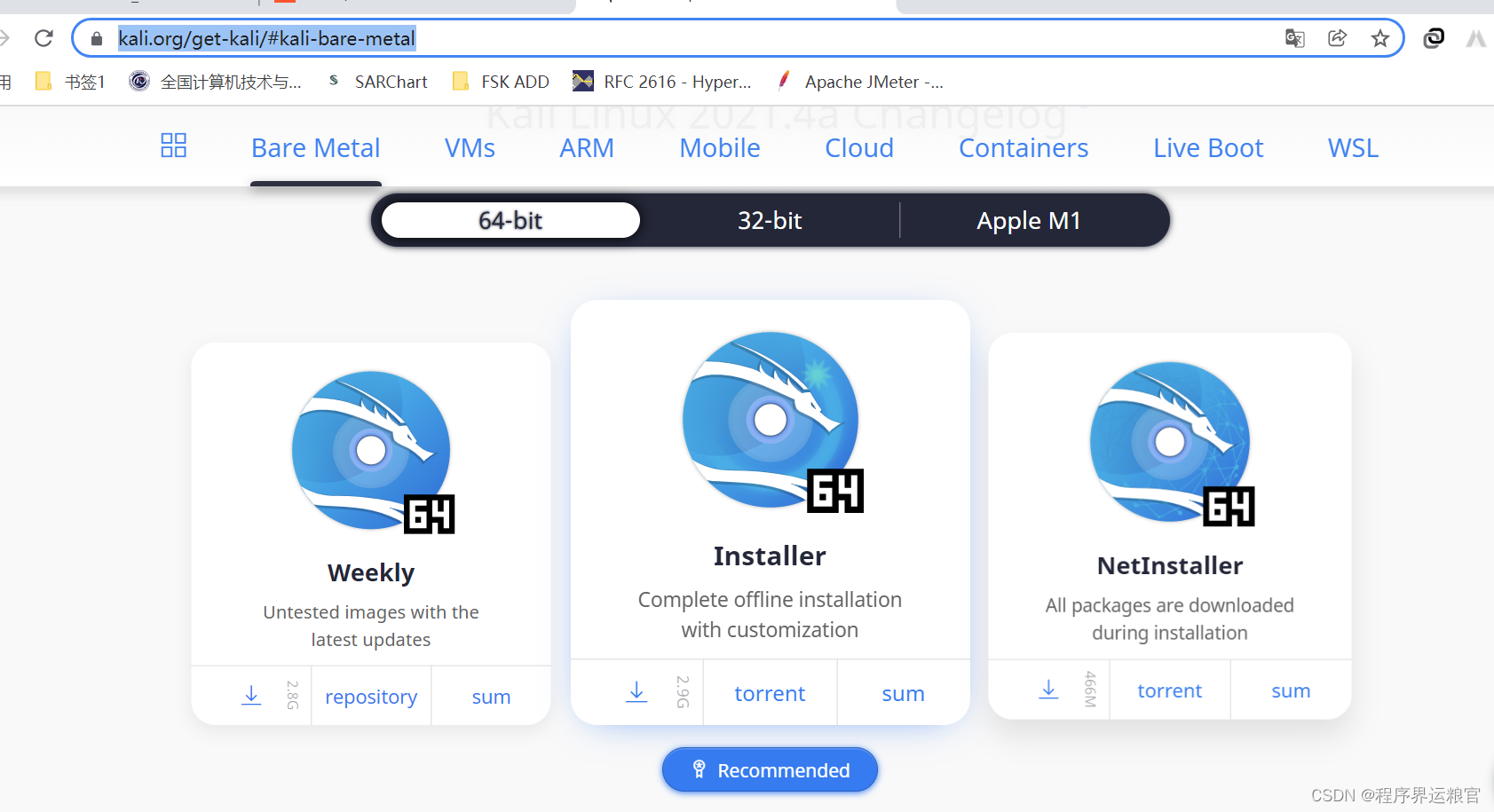Image resolution: width=1494 pixels, height=812 pixels.
Task: Click the Installer Kali dragon logo
Action: coord(772,422)
